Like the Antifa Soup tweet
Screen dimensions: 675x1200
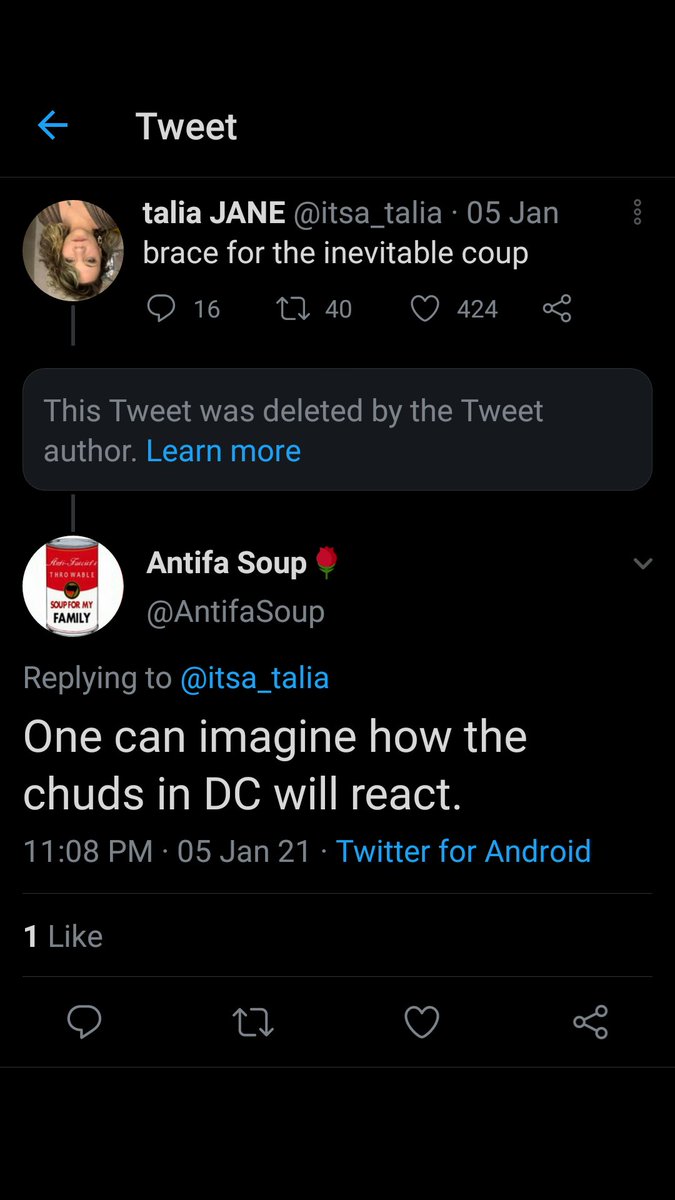[x=421, y=1021]
